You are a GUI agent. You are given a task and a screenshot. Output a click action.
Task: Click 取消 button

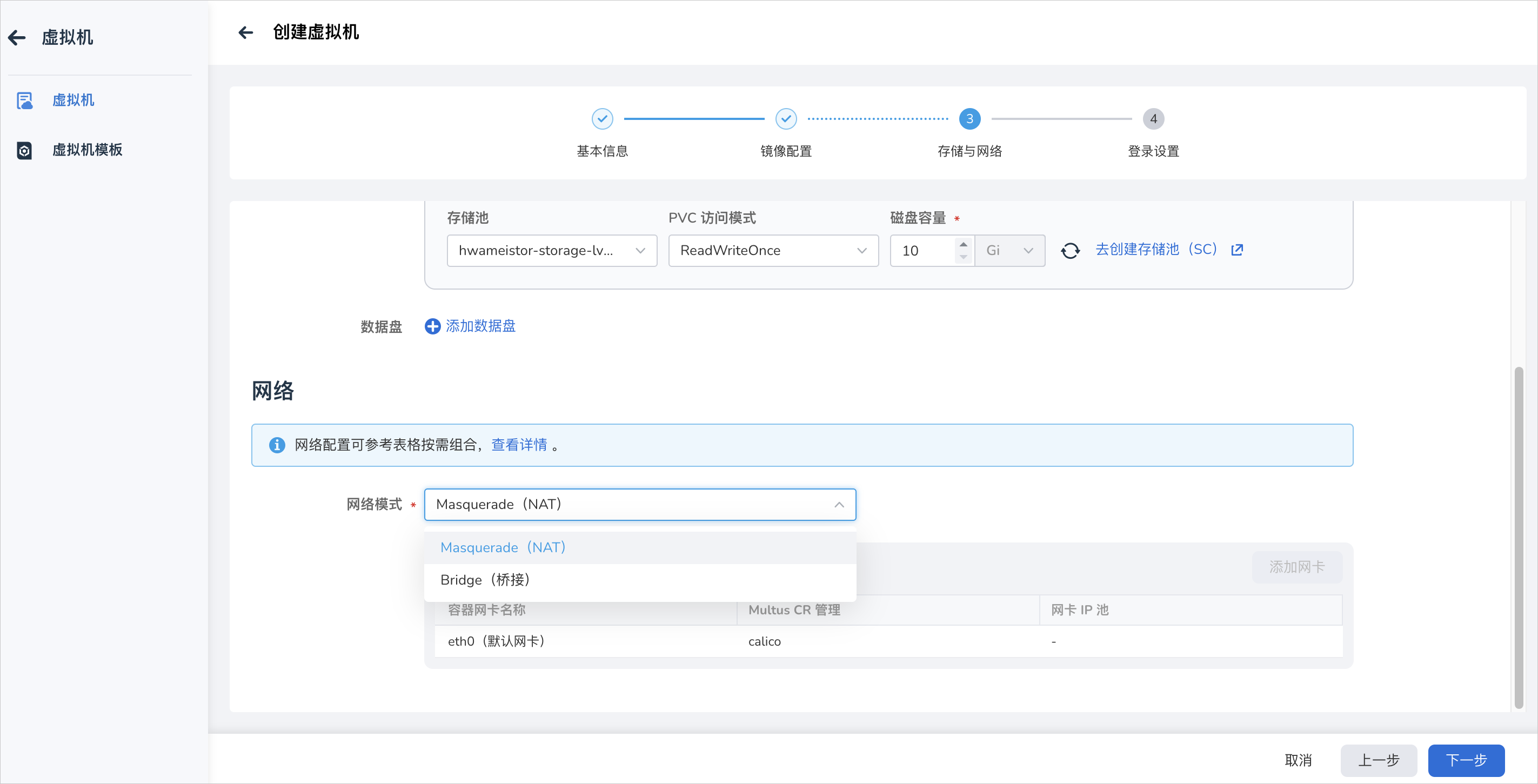[x=1298, y=760]
